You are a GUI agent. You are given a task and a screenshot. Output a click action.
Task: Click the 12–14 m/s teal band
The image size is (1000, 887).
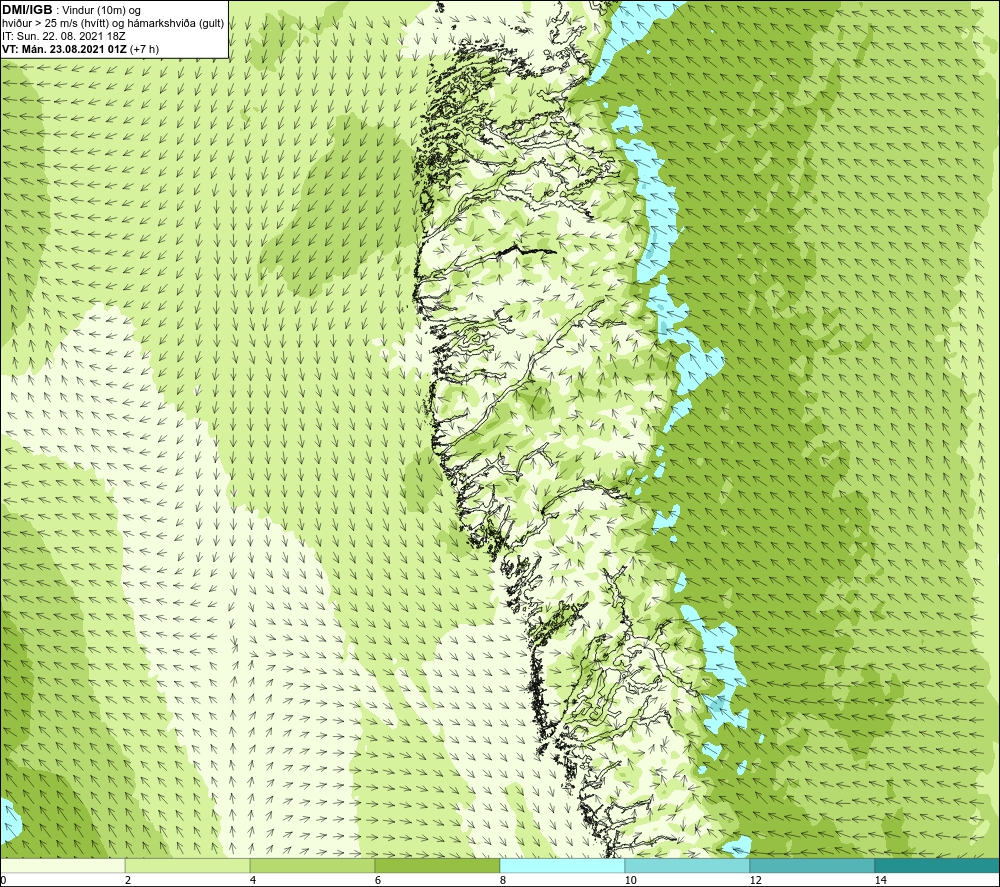point(812,866)
